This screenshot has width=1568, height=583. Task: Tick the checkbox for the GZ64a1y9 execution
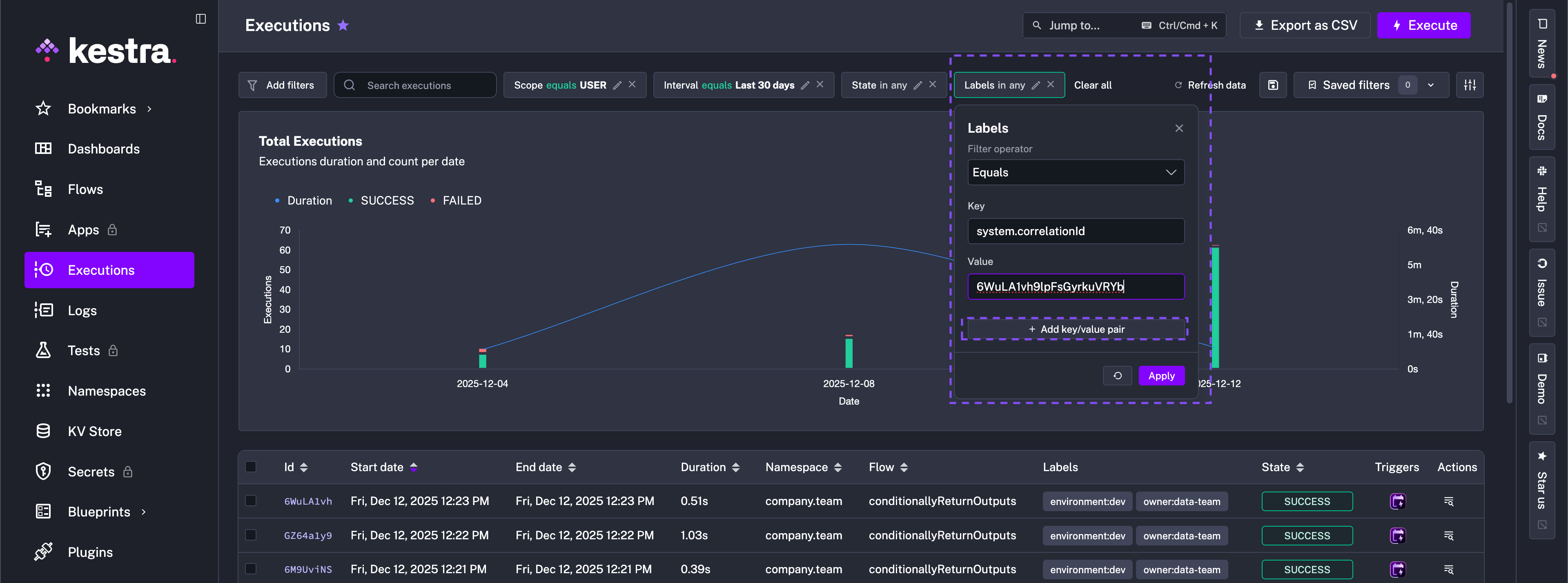pos(251,535)
